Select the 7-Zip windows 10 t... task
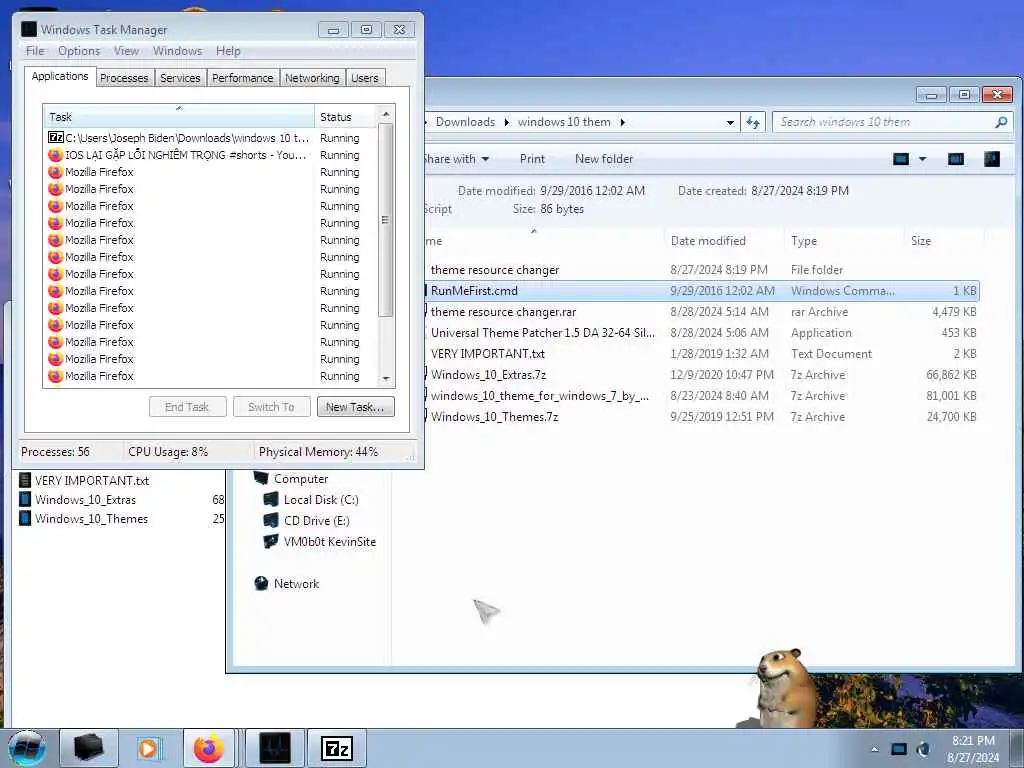1024x768 pixels. 210,138
